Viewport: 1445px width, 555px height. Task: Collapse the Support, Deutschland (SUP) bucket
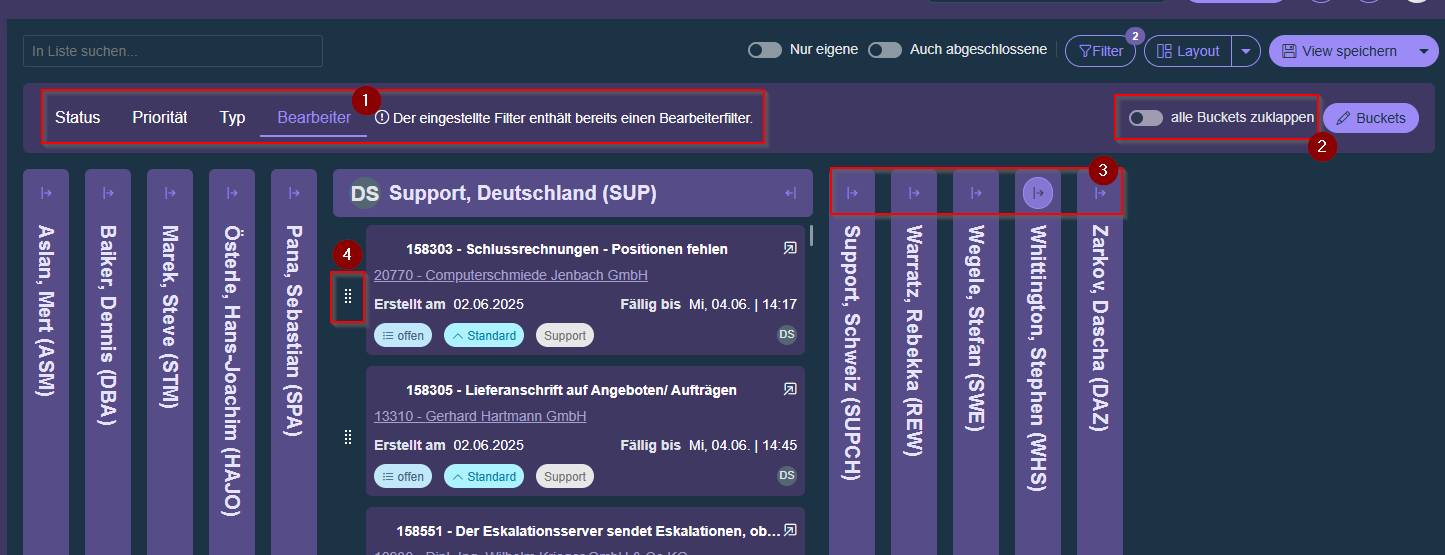[790, 193]
